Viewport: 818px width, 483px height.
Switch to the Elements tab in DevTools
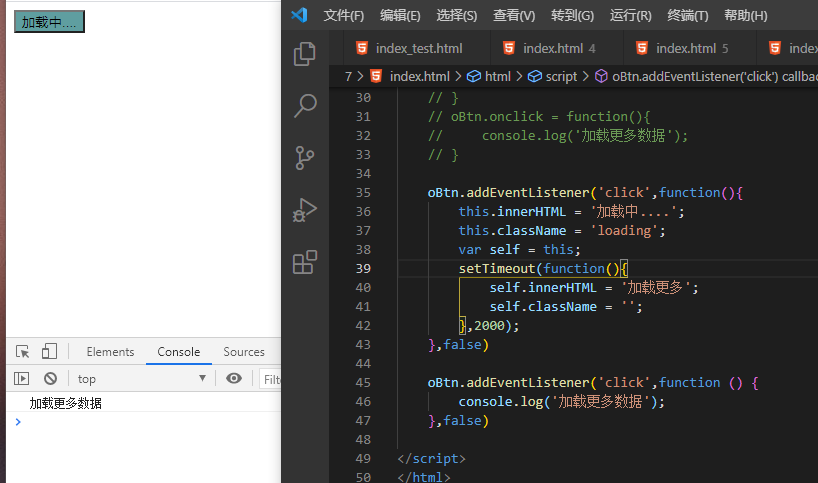pos(110,352)
